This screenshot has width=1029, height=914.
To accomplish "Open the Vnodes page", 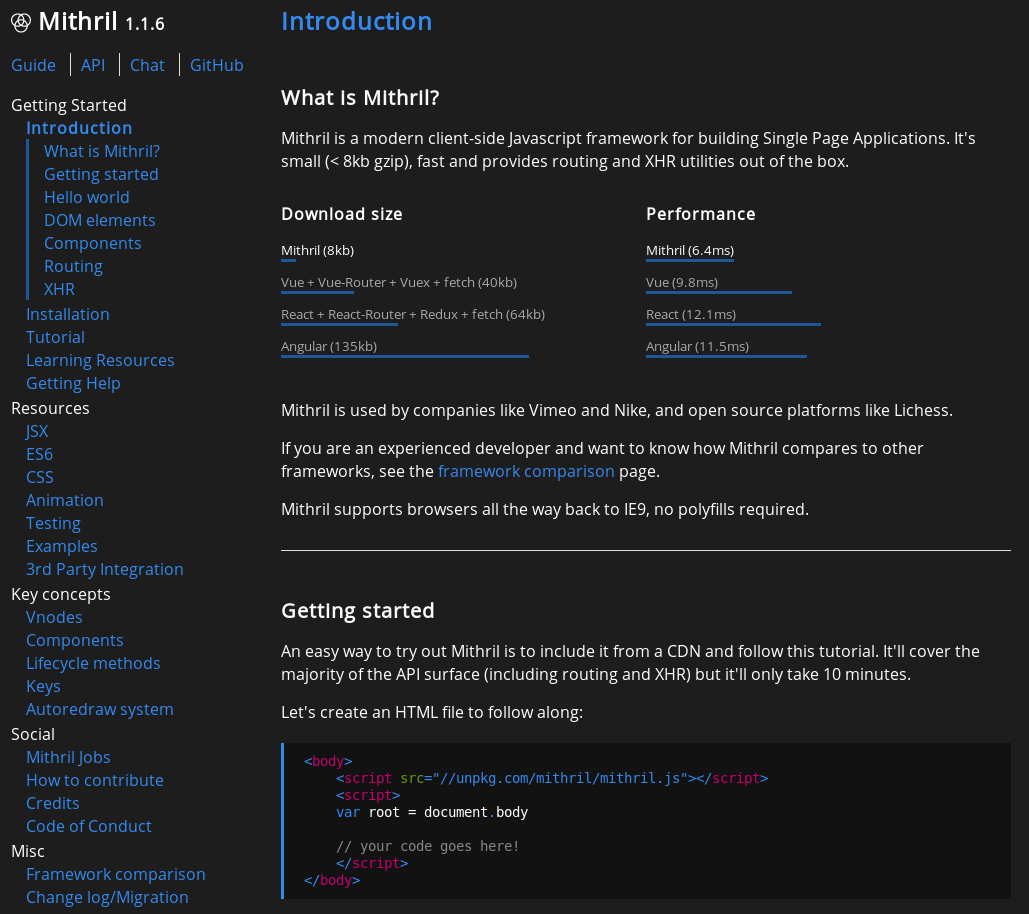I will [54, 617].
